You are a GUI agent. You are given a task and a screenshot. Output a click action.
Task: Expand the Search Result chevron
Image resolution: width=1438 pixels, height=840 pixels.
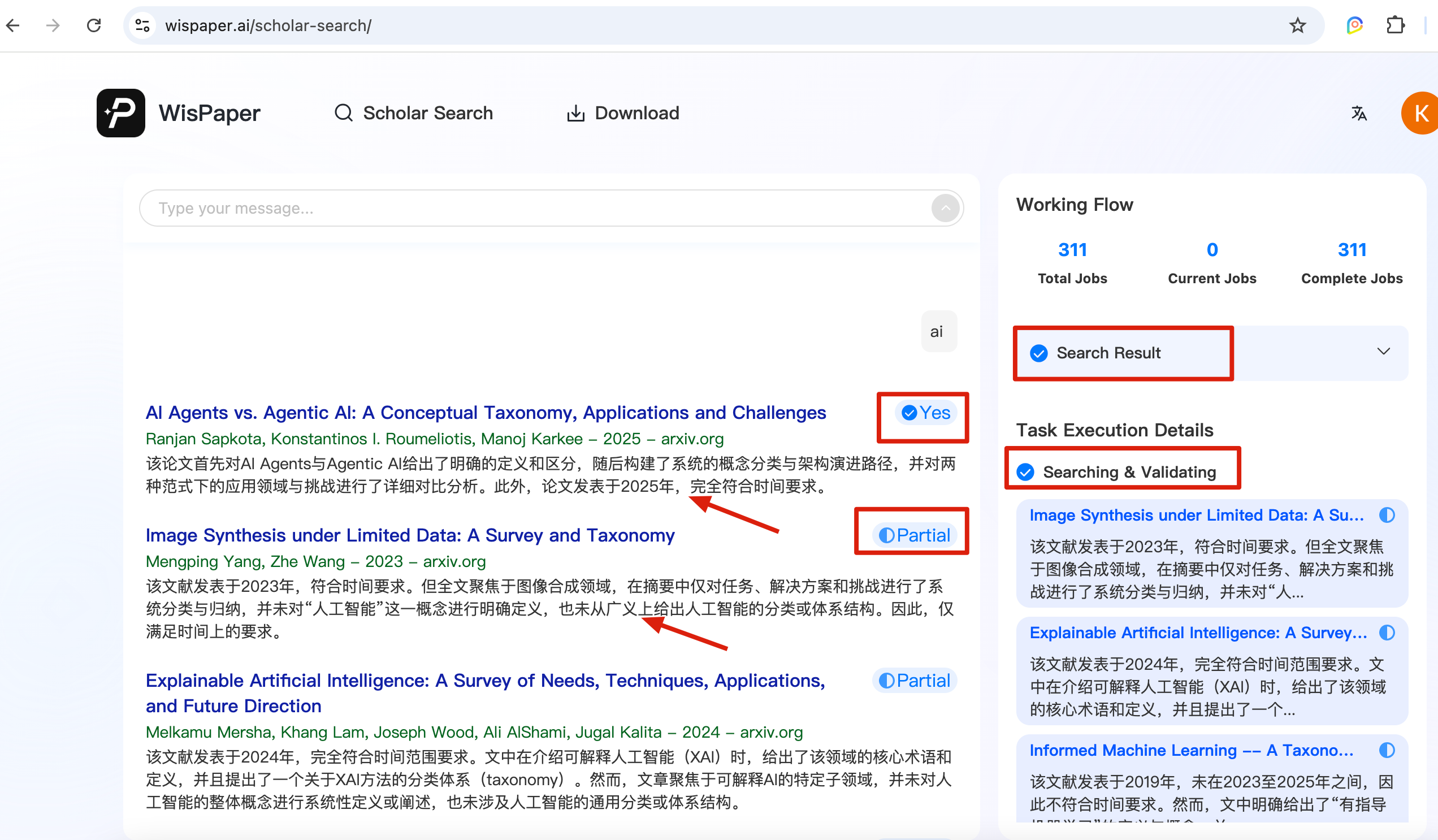tap(1383, 352)
